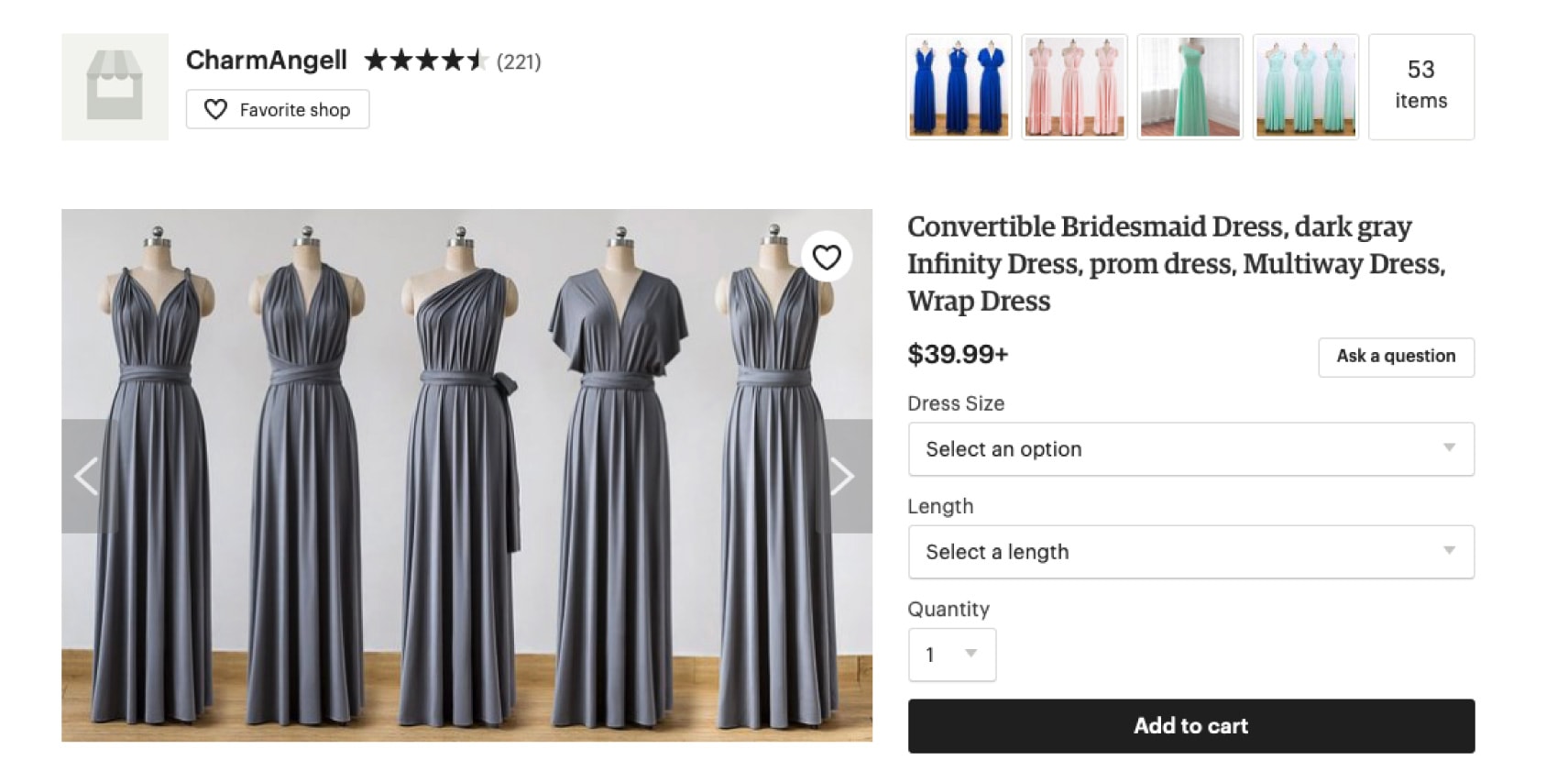
Task: Click the Ask a question button
Action: [x=1395, y=357]
